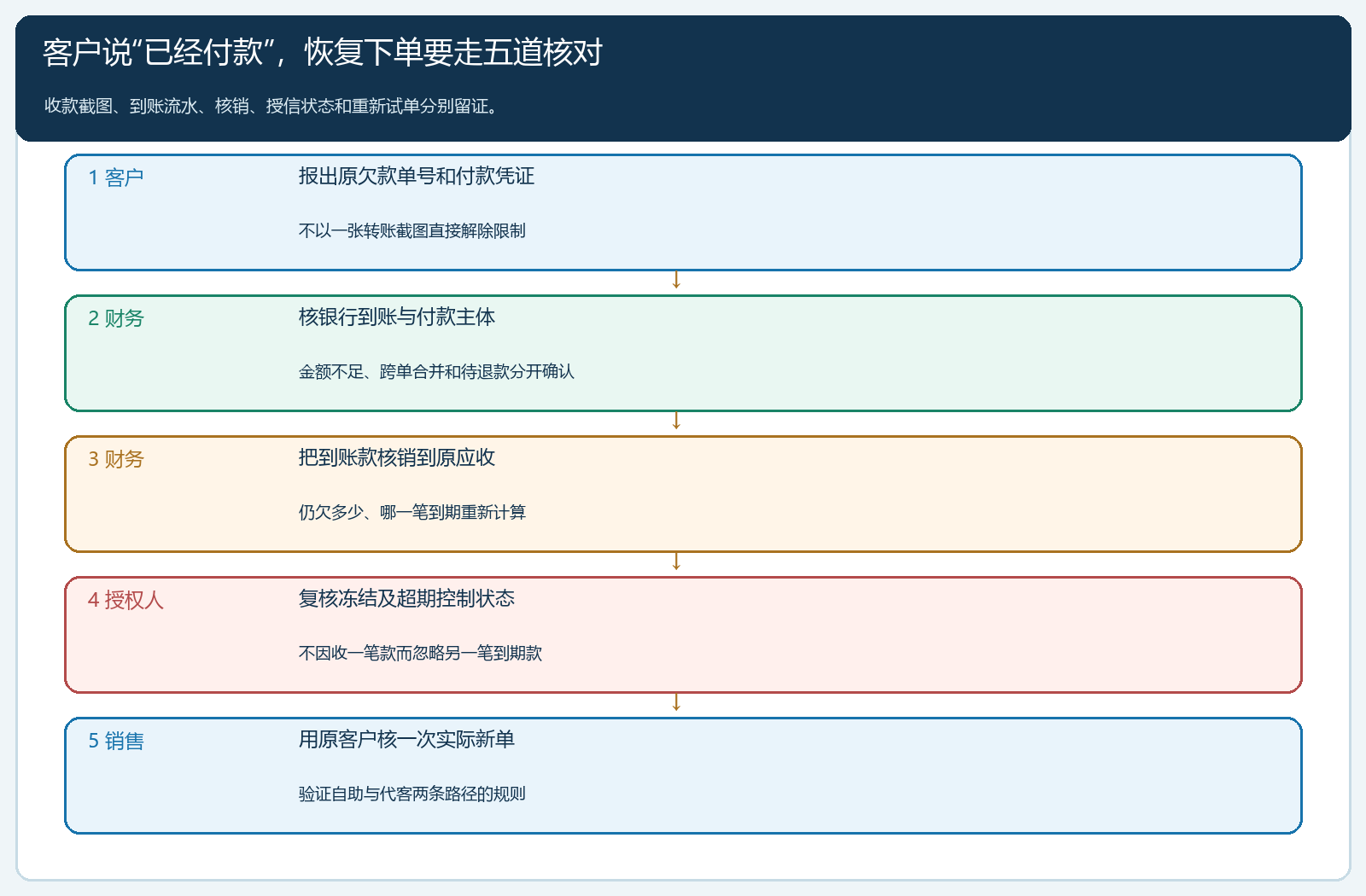The height and width of the screenshot is (896, 1366).
Task: Select heading 核银行到账与付款主体
Action: point(397,317)
